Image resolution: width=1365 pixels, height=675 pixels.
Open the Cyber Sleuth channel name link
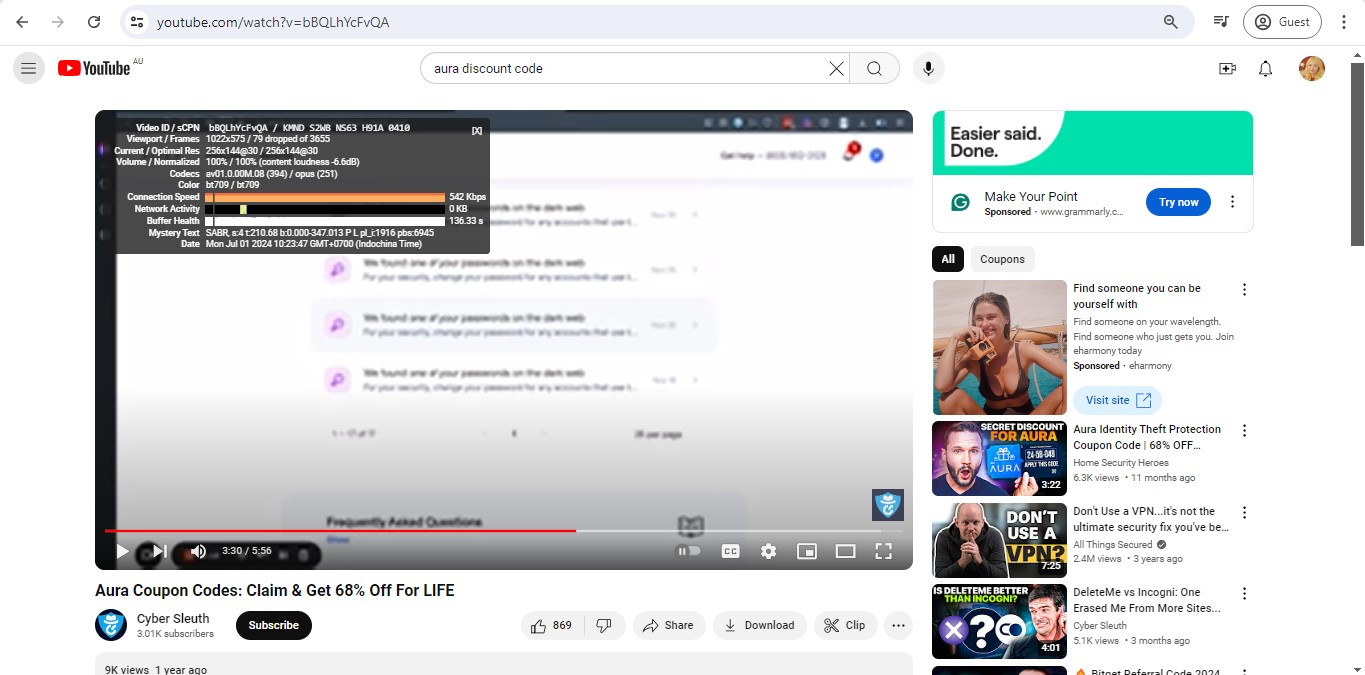(x=173, y=618)
